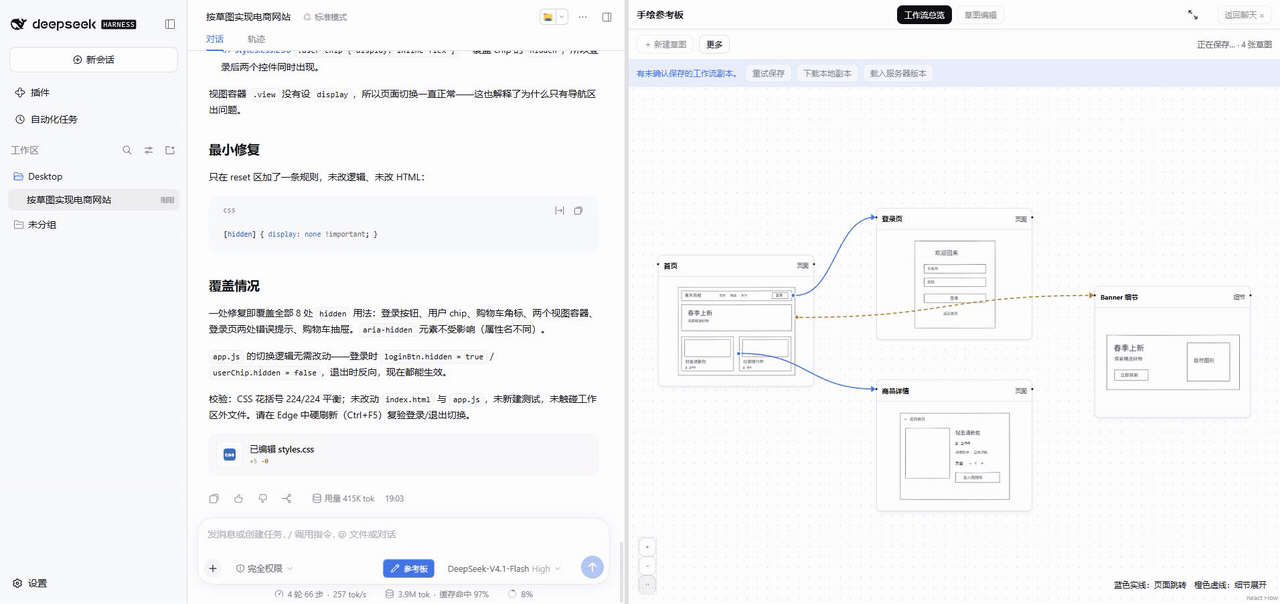Expand the Desktop workspace folder
1280x604 pixels.
[37, 176]
